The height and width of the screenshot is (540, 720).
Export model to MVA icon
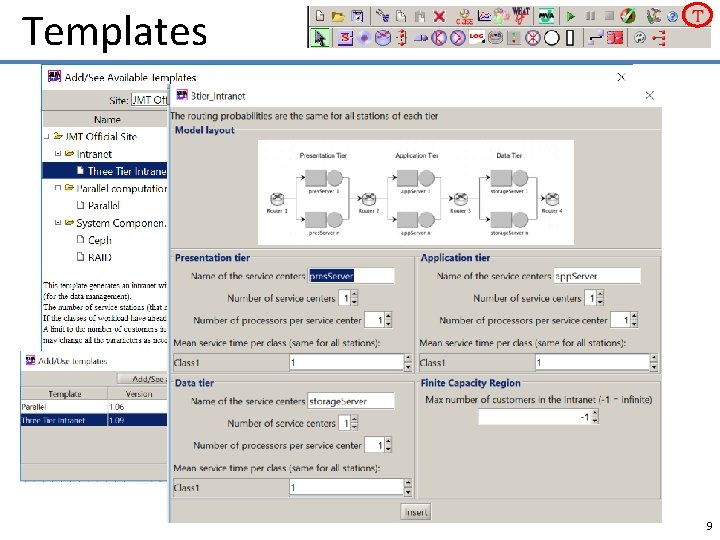click(546, 17)
